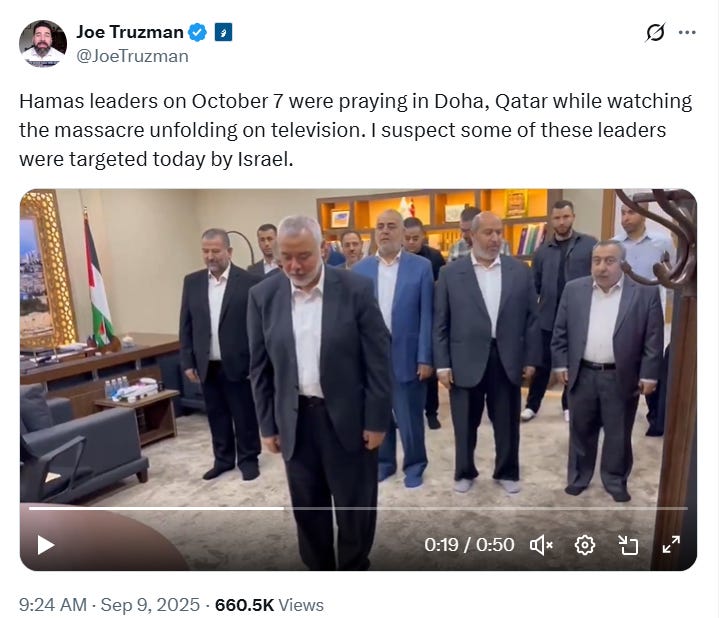Enable picture-in-picture mode for the video
Image resolution: width=719 pixels, height=618 pixels.
pyautogui.click(x=628, y=545)
